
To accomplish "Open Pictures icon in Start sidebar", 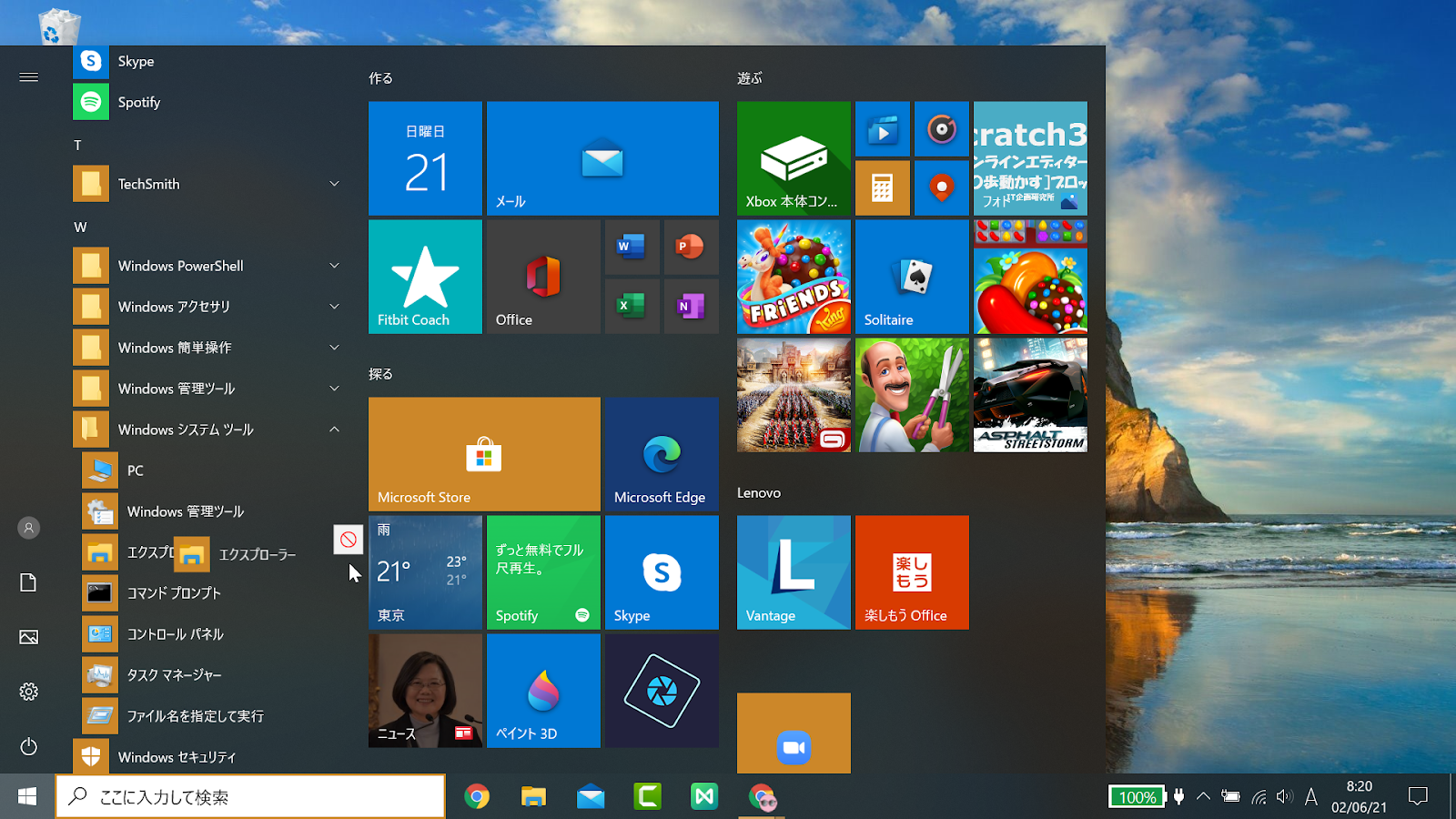I will (x=28, y=637).
